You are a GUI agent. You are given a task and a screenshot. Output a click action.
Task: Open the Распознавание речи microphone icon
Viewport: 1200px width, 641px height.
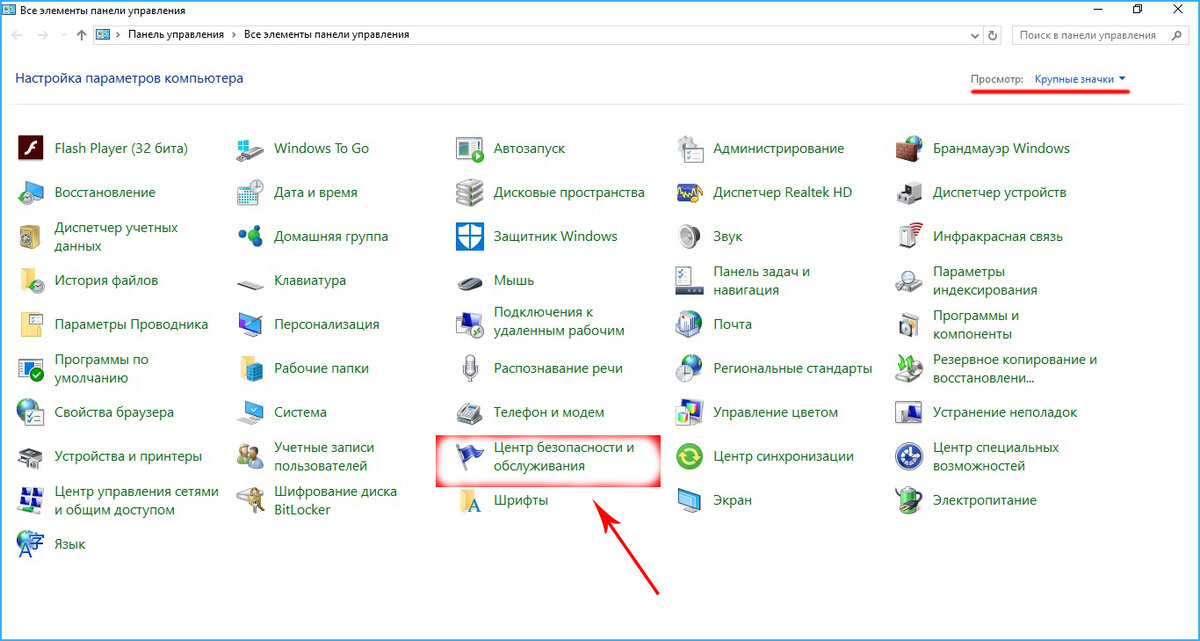point(470,368)
